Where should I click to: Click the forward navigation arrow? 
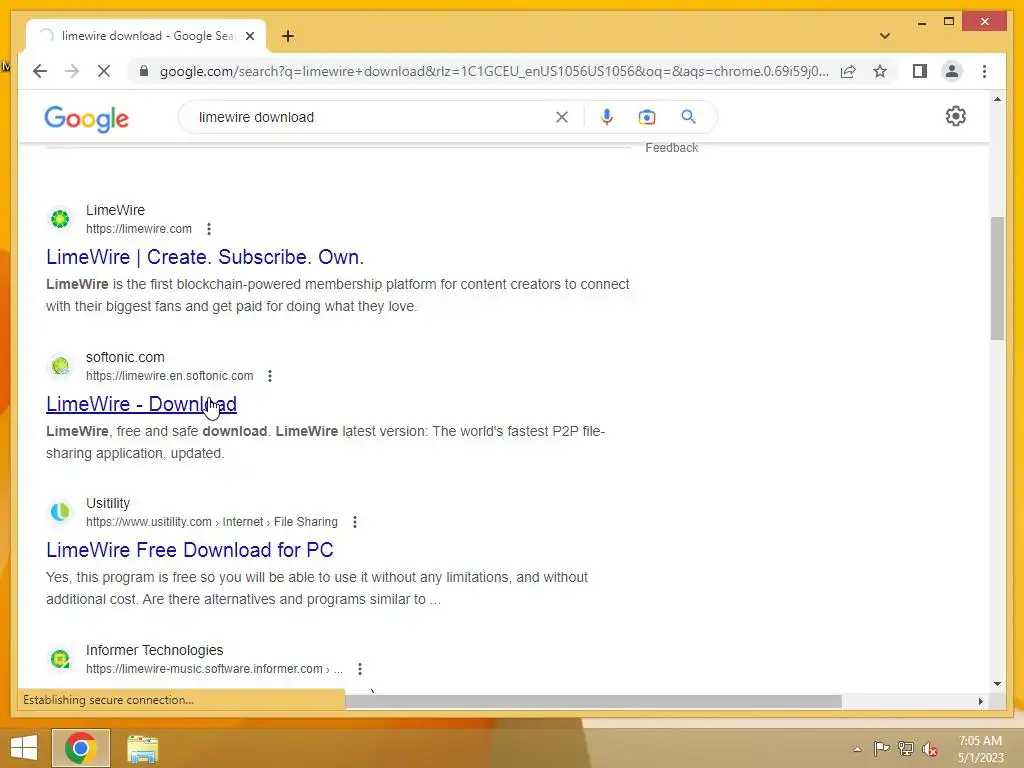(x=72, y=71)
